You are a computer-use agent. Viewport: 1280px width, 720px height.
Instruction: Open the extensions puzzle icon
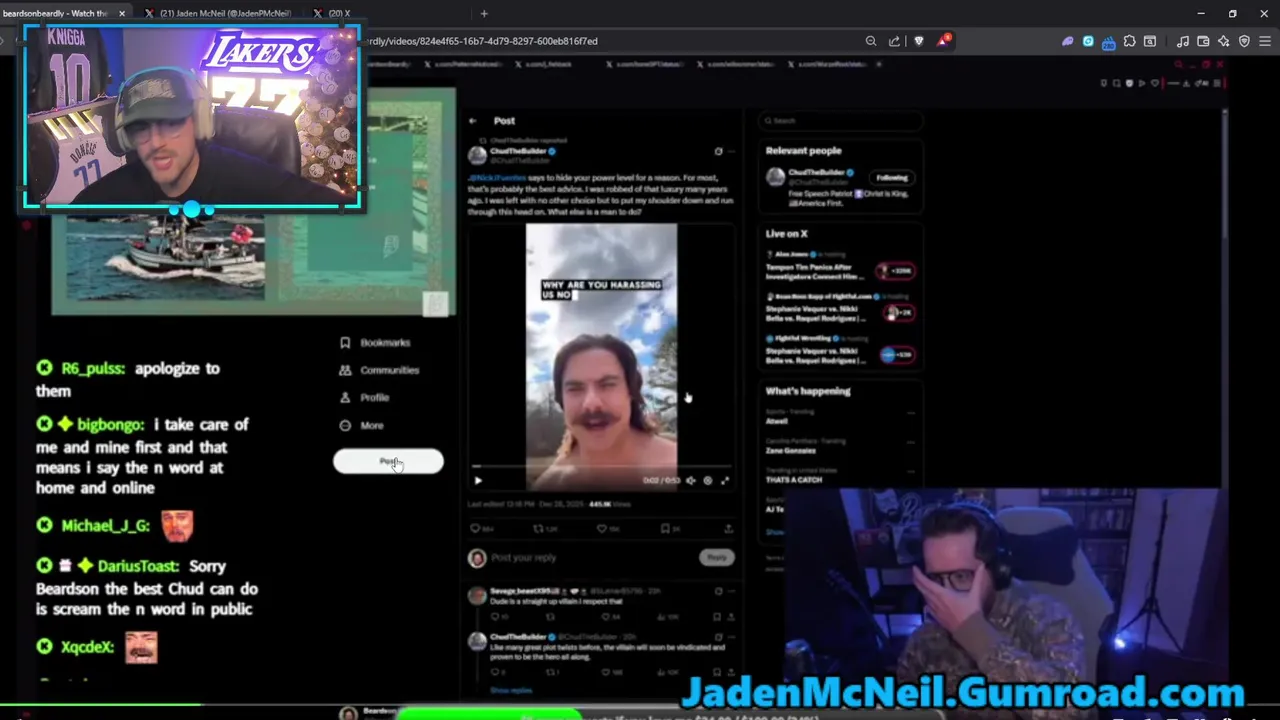pos(1129,41)
